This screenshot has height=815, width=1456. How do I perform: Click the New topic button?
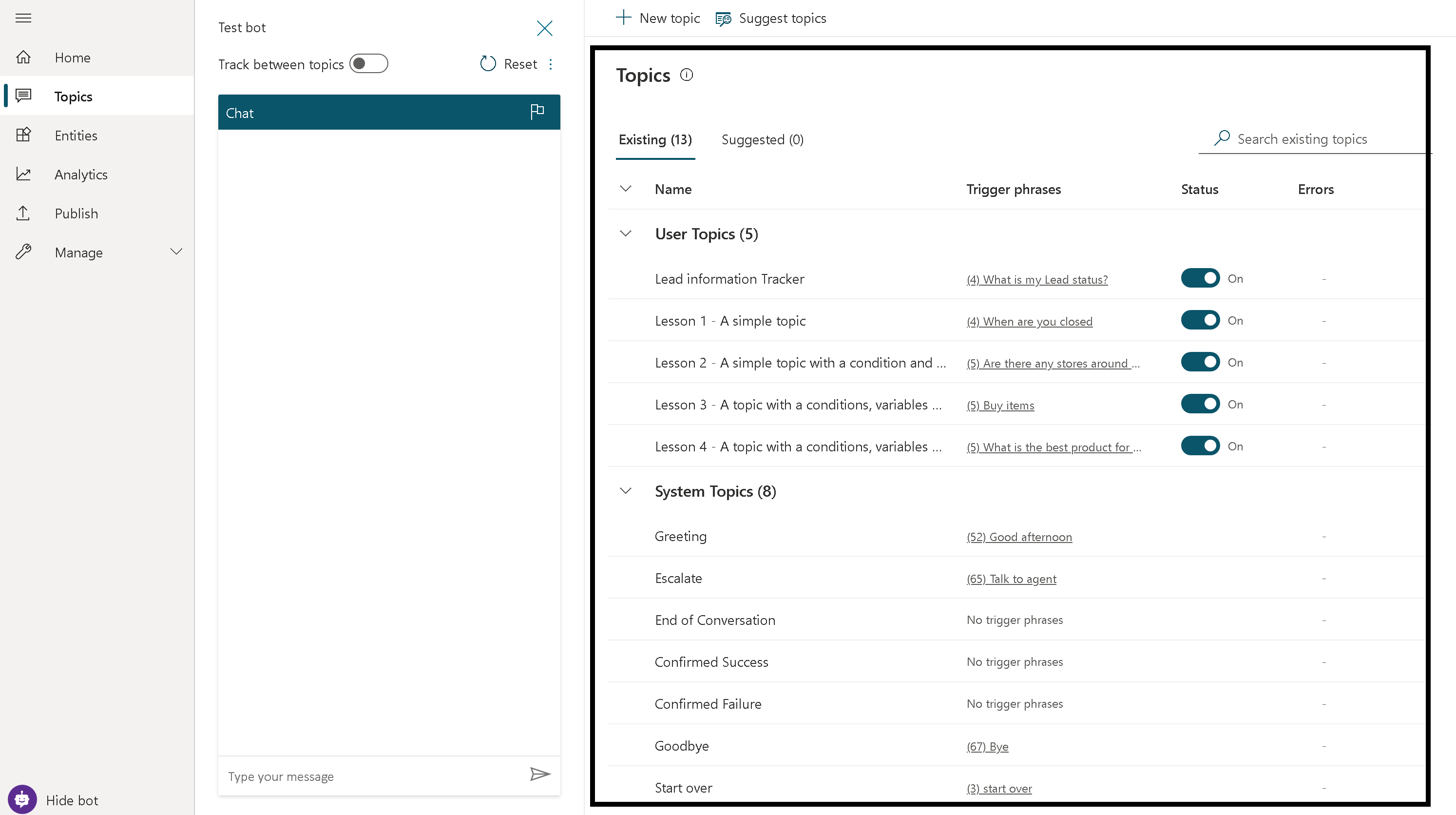[x=658, y=18]
